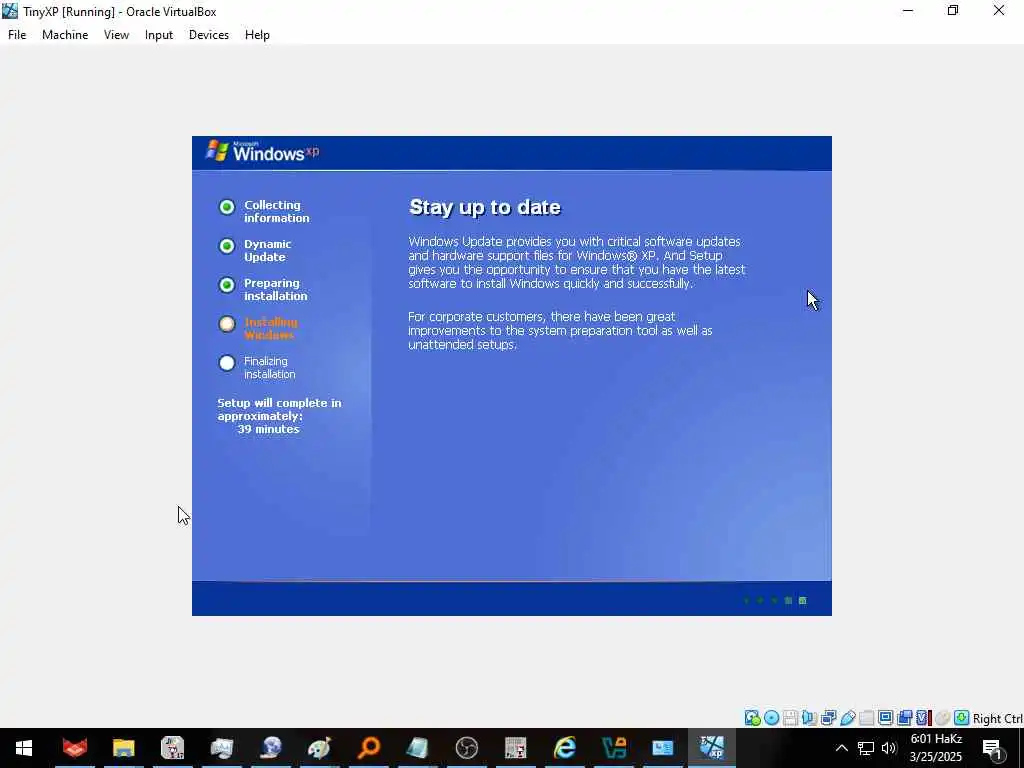The height and width of the screenshot is (768, 1024).
Task: Click the Stay up to date heading
Action: coord(485,208)
